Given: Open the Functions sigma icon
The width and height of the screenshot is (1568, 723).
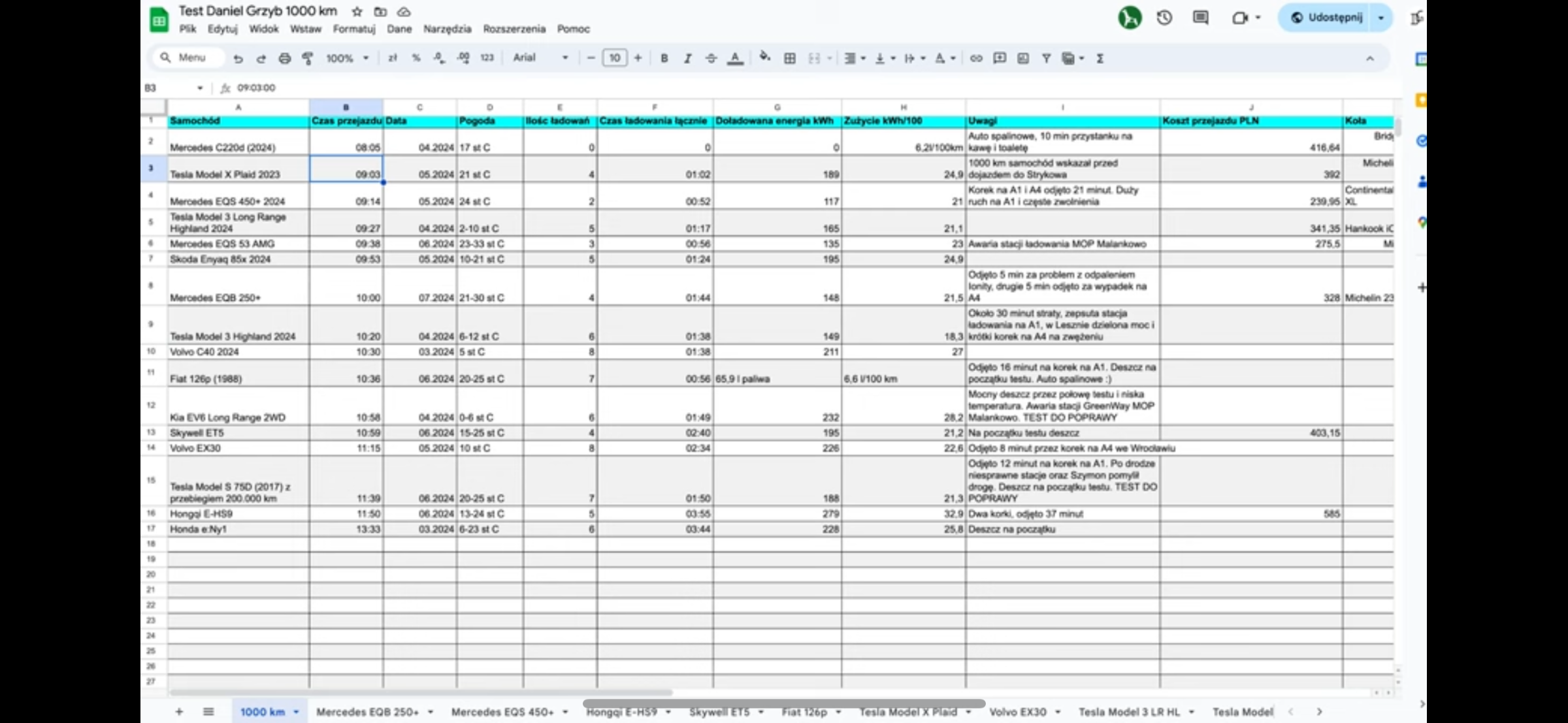Looking at the screenshot, I should [x=1100, y=58].
